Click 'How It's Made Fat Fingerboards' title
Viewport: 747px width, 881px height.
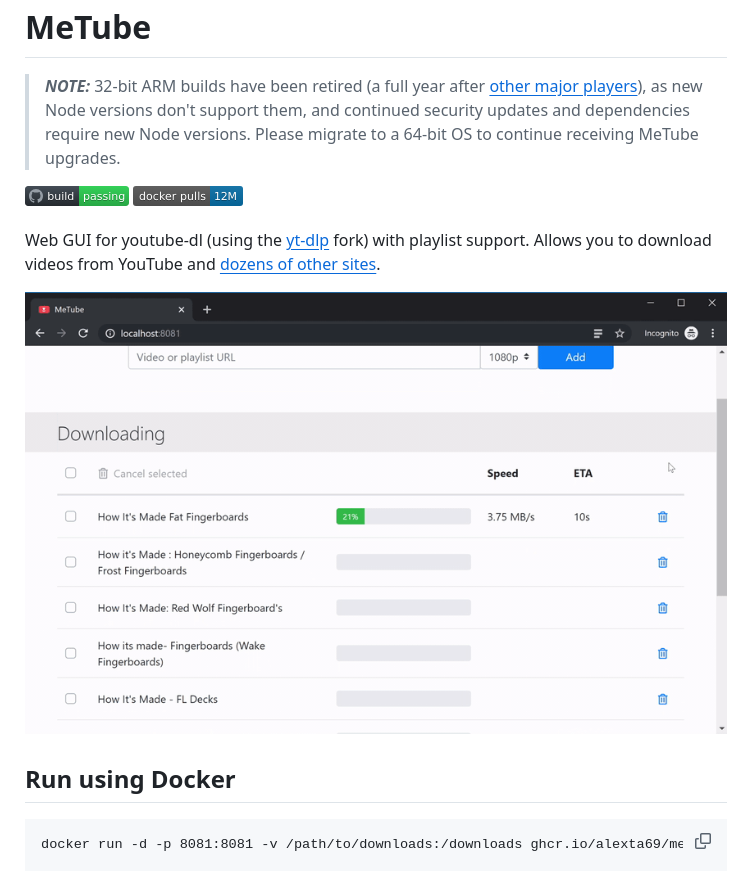(x=173, y=517)
